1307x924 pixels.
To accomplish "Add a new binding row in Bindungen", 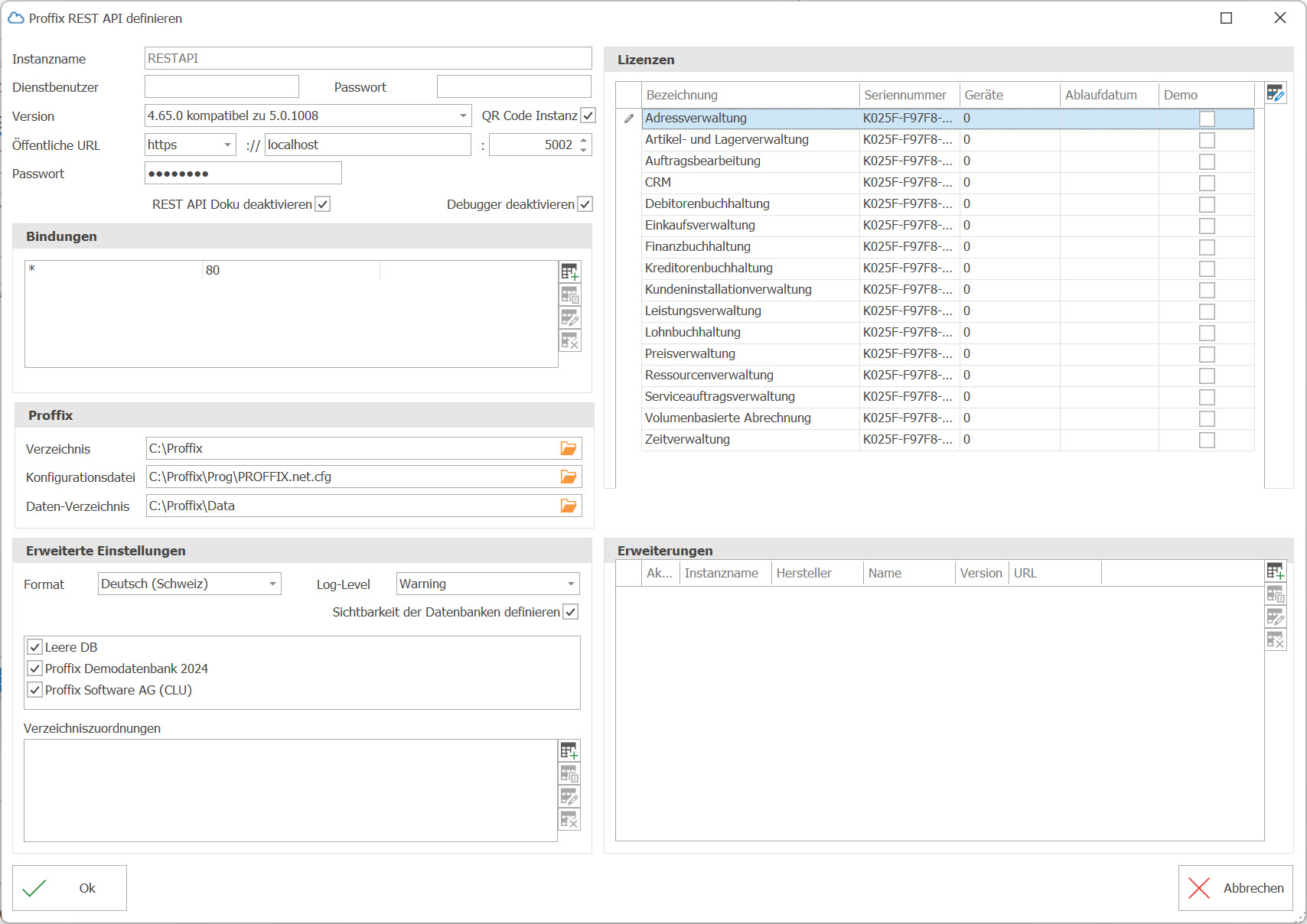I will coord(570,272).
